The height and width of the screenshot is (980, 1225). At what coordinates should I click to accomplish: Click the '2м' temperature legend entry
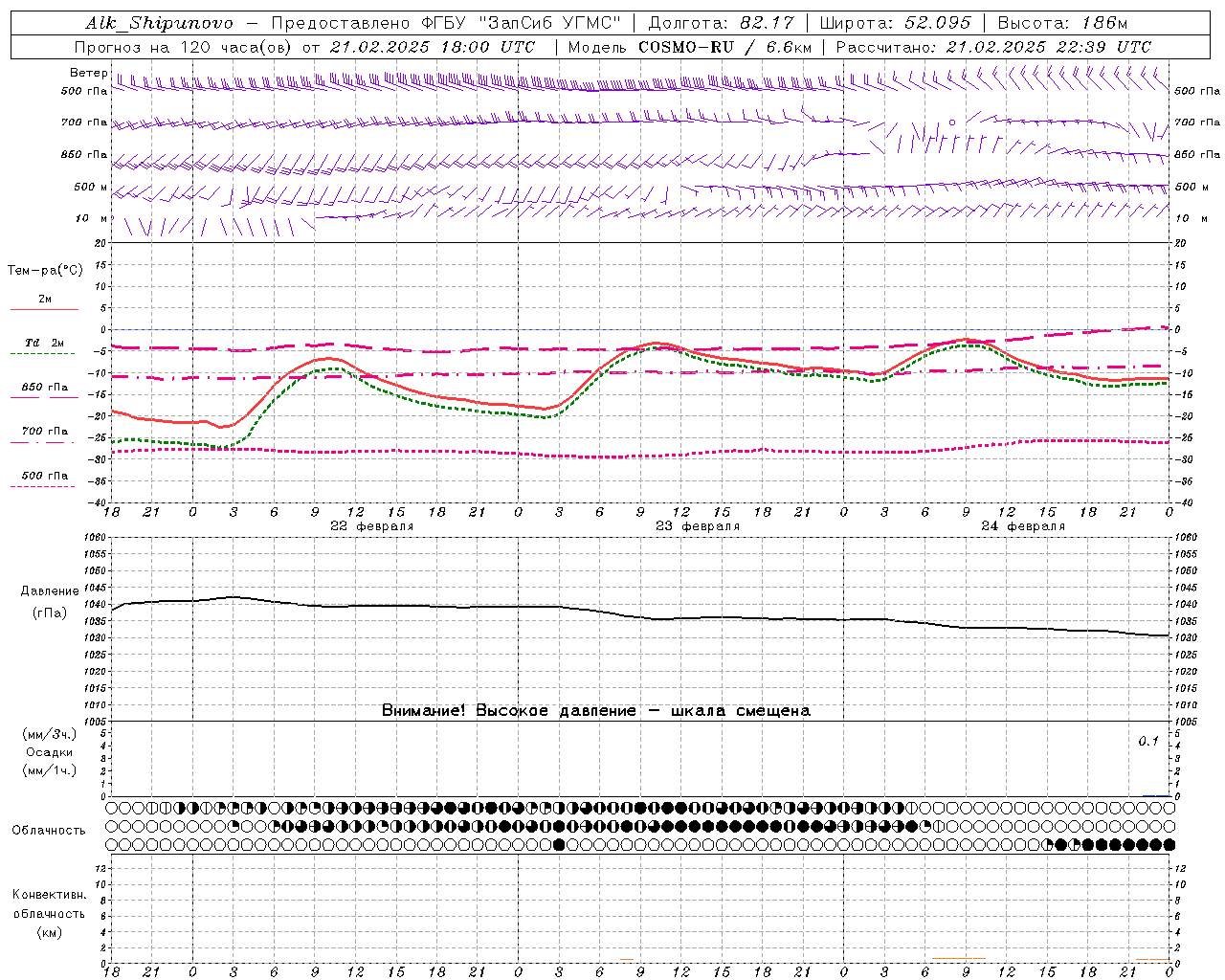click(45, 300)
